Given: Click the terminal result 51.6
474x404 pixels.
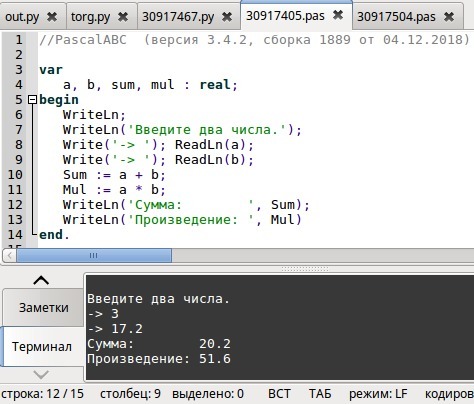Looking at the screenshot, I should click(x=215, y=359).
